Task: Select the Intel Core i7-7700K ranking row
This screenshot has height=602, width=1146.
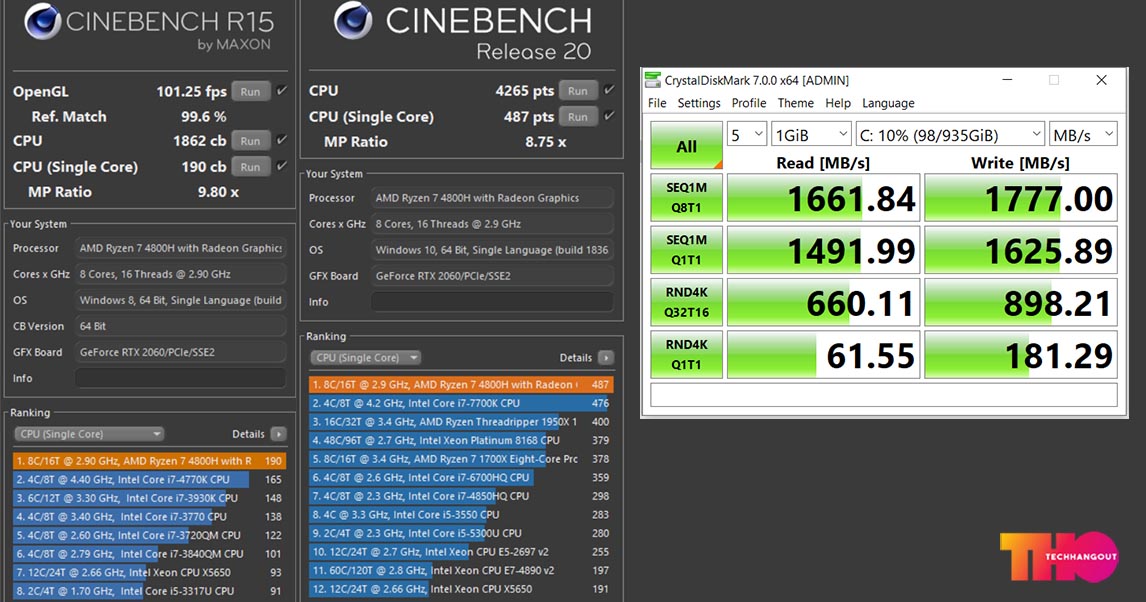Action: click(461, 403)
